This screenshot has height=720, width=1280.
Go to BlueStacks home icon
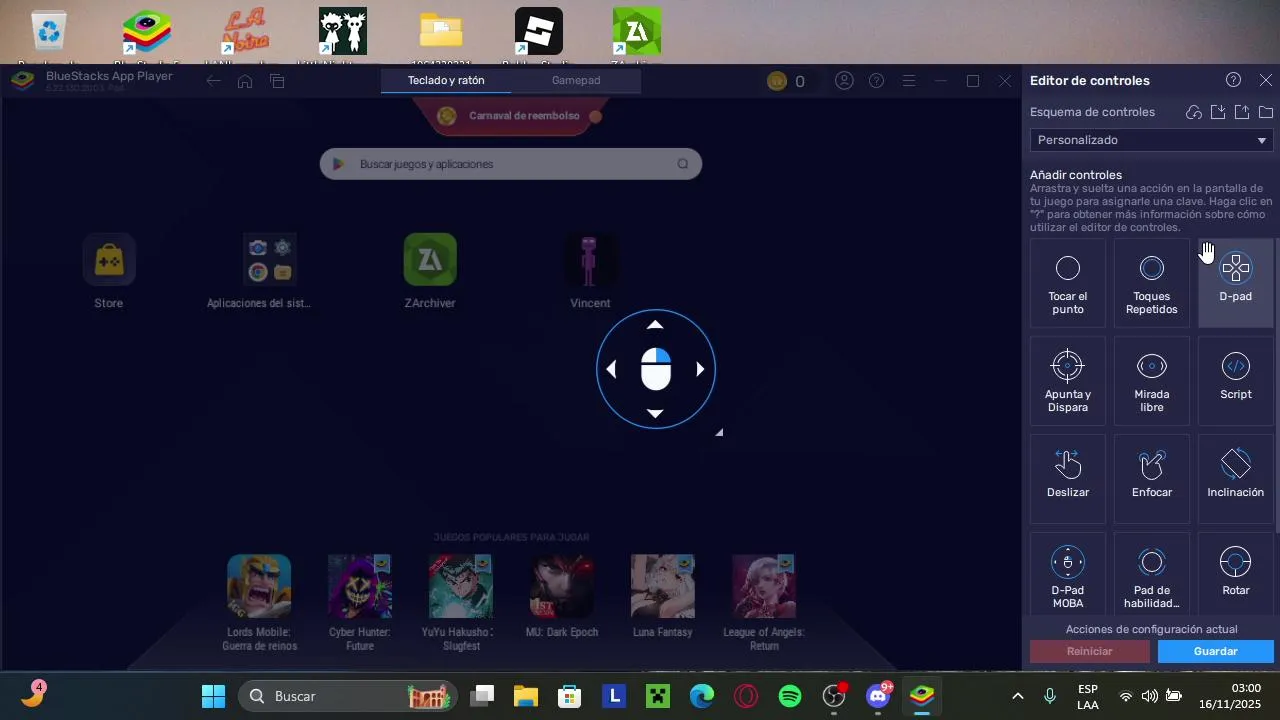pyautogui.click(x=245, y=81)
